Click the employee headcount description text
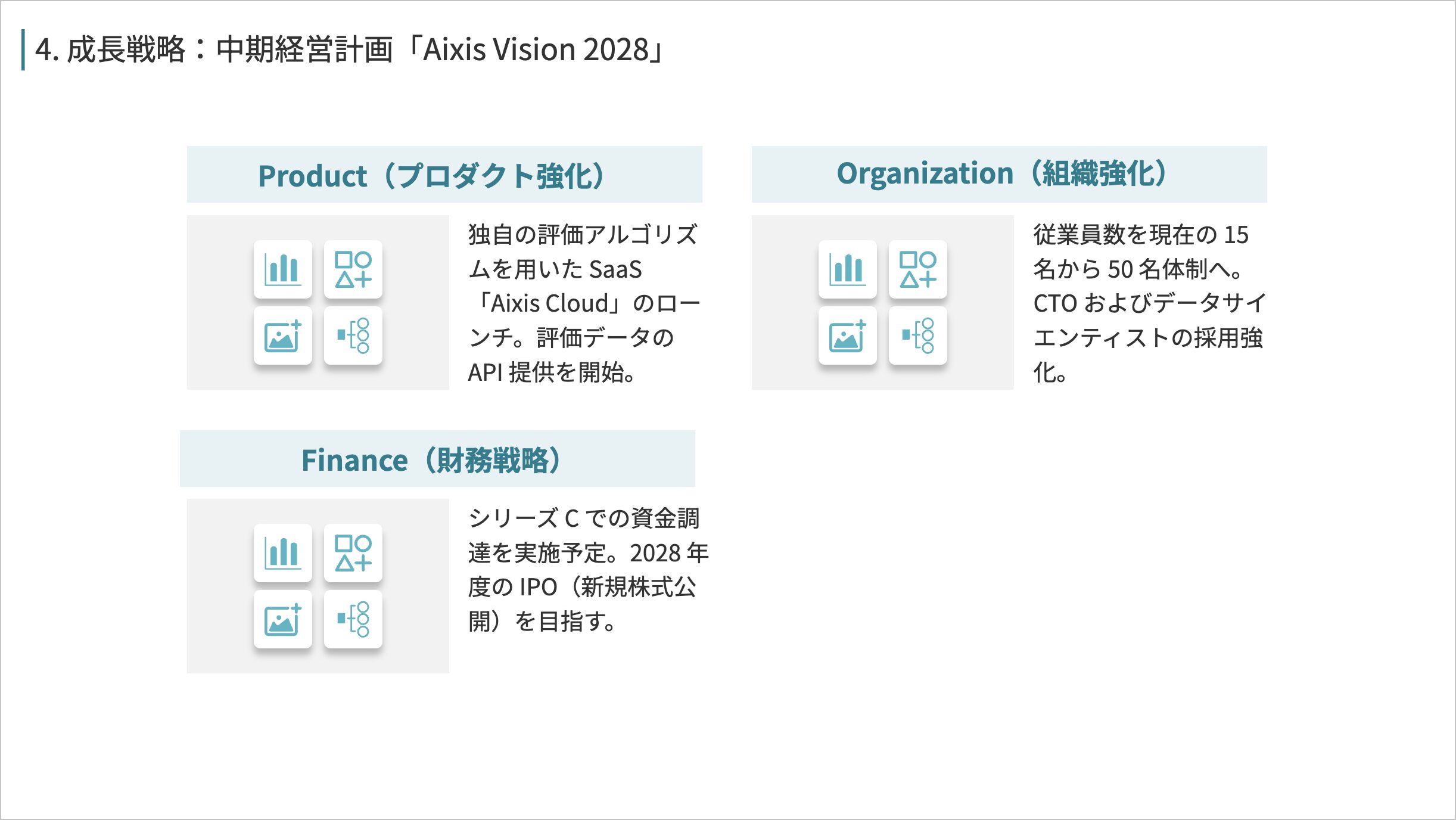1456x820 pixels. pyautogui.click(x=1147, y=303)
